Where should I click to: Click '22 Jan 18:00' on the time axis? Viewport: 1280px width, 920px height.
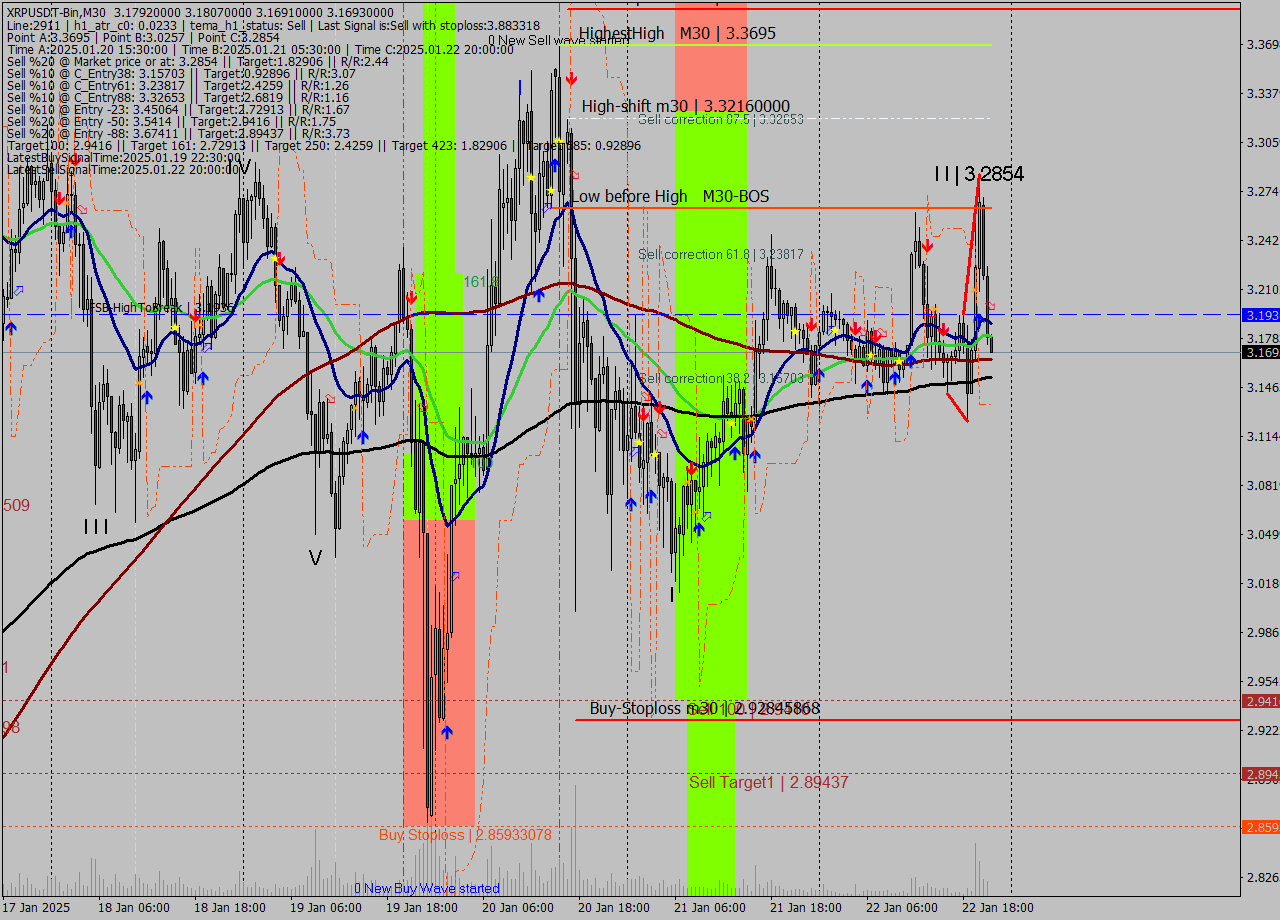[x=998, y=908]
